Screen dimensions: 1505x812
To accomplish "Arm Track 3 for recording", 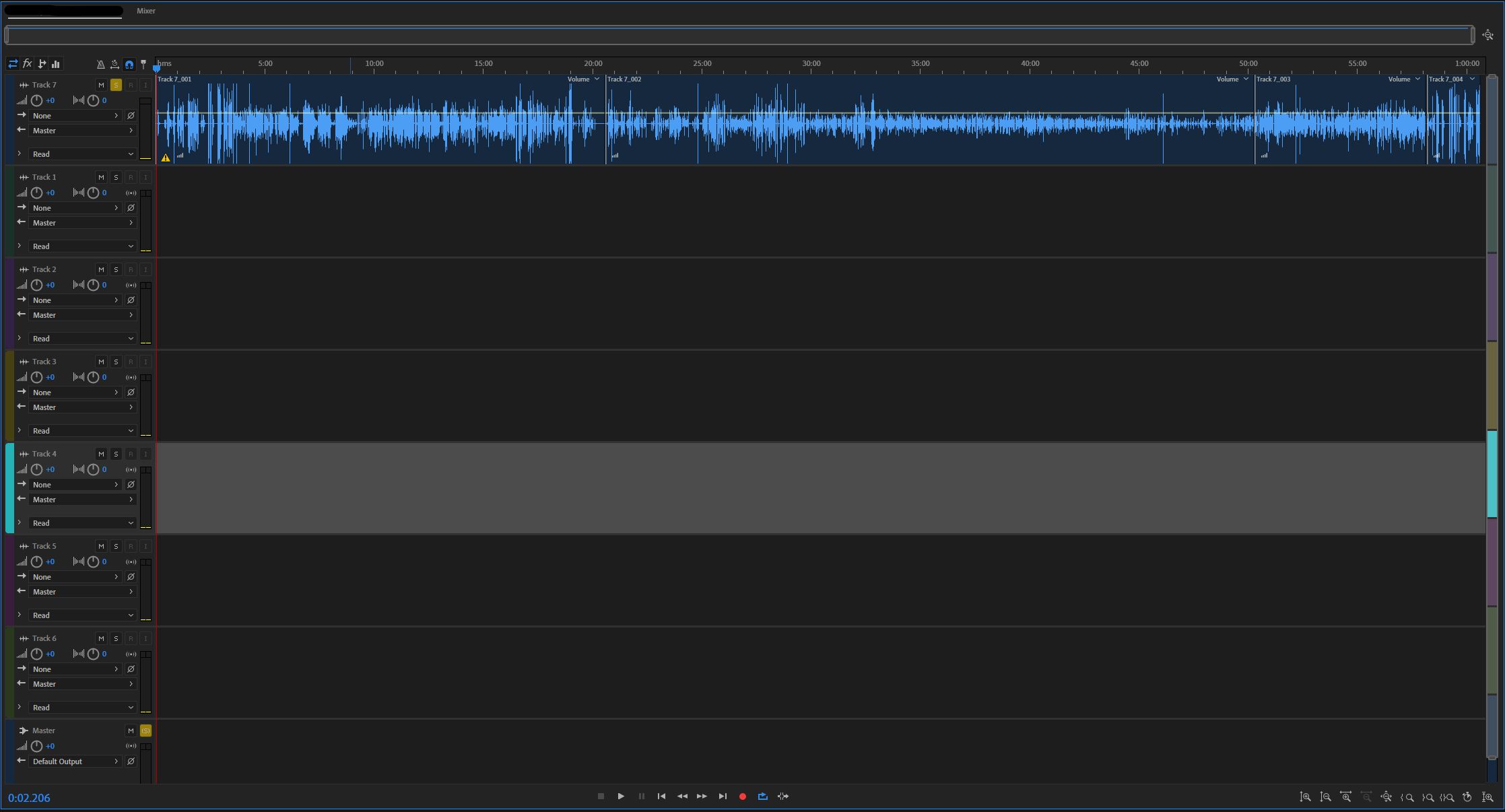I will pos(131,362).
